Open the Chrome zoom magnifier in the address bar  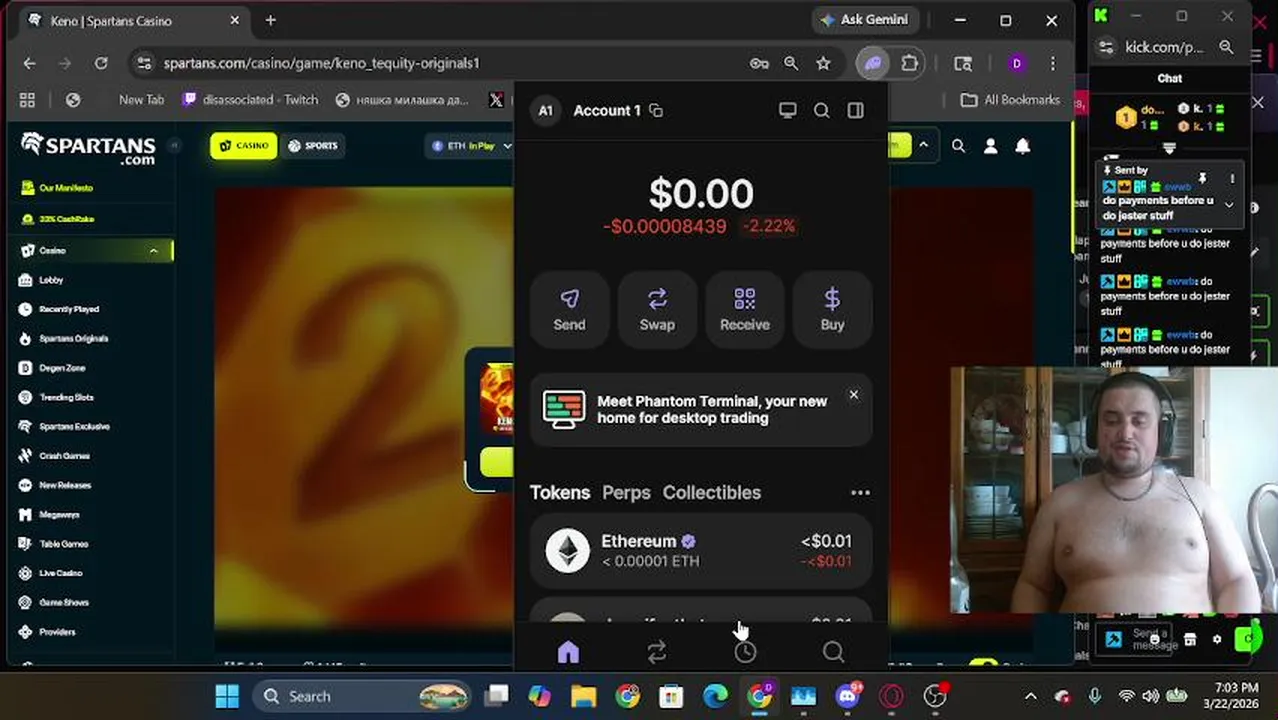coord(791,63)
